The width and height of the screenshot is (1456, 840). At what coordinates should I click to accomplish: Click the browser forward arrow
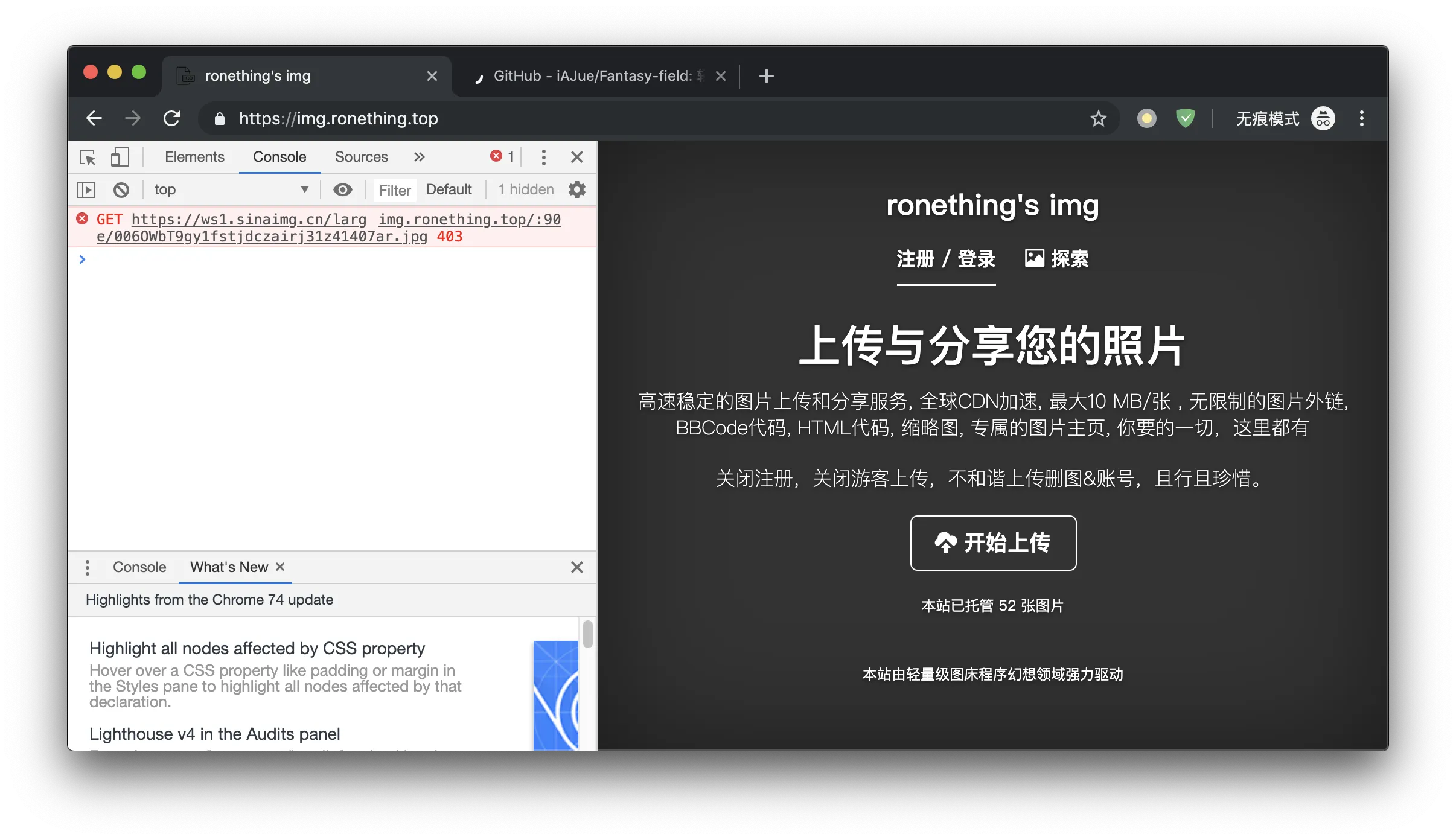point(133,118)
